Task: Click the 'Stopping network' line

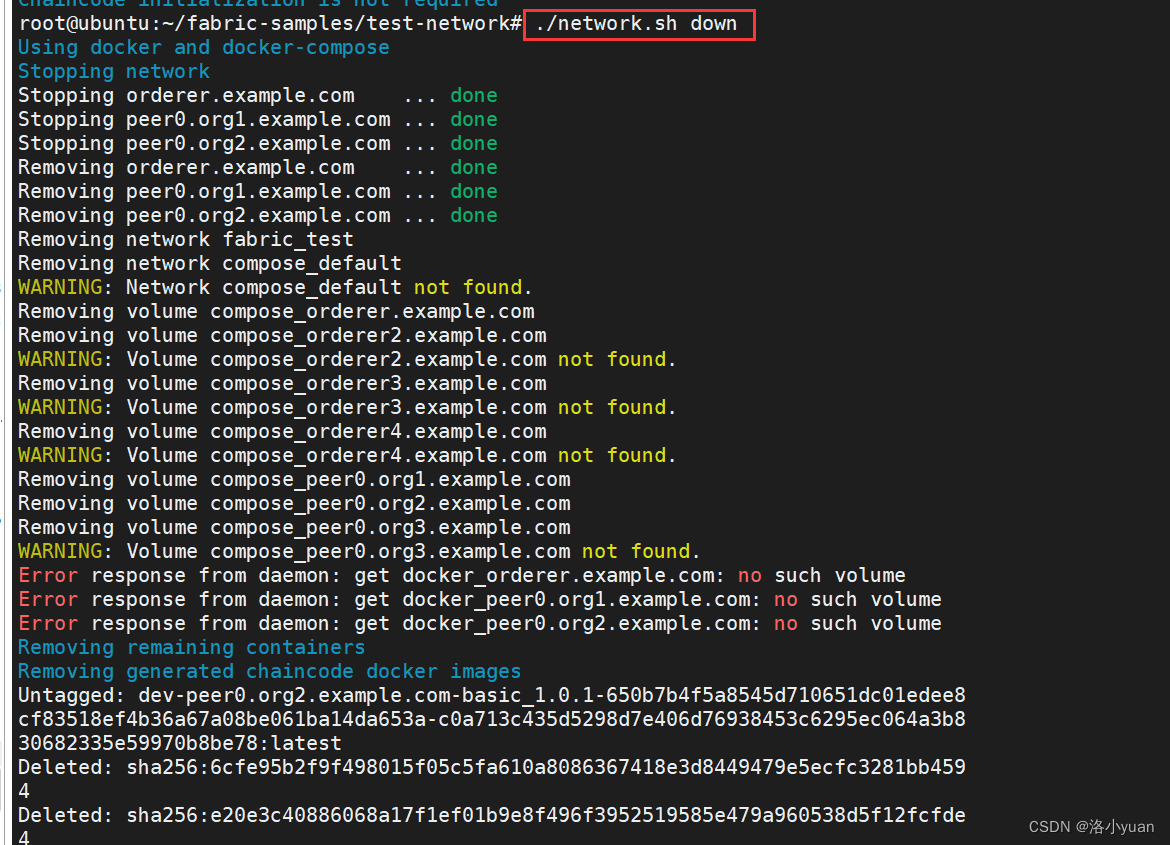Action: click(x=113, y=72)
